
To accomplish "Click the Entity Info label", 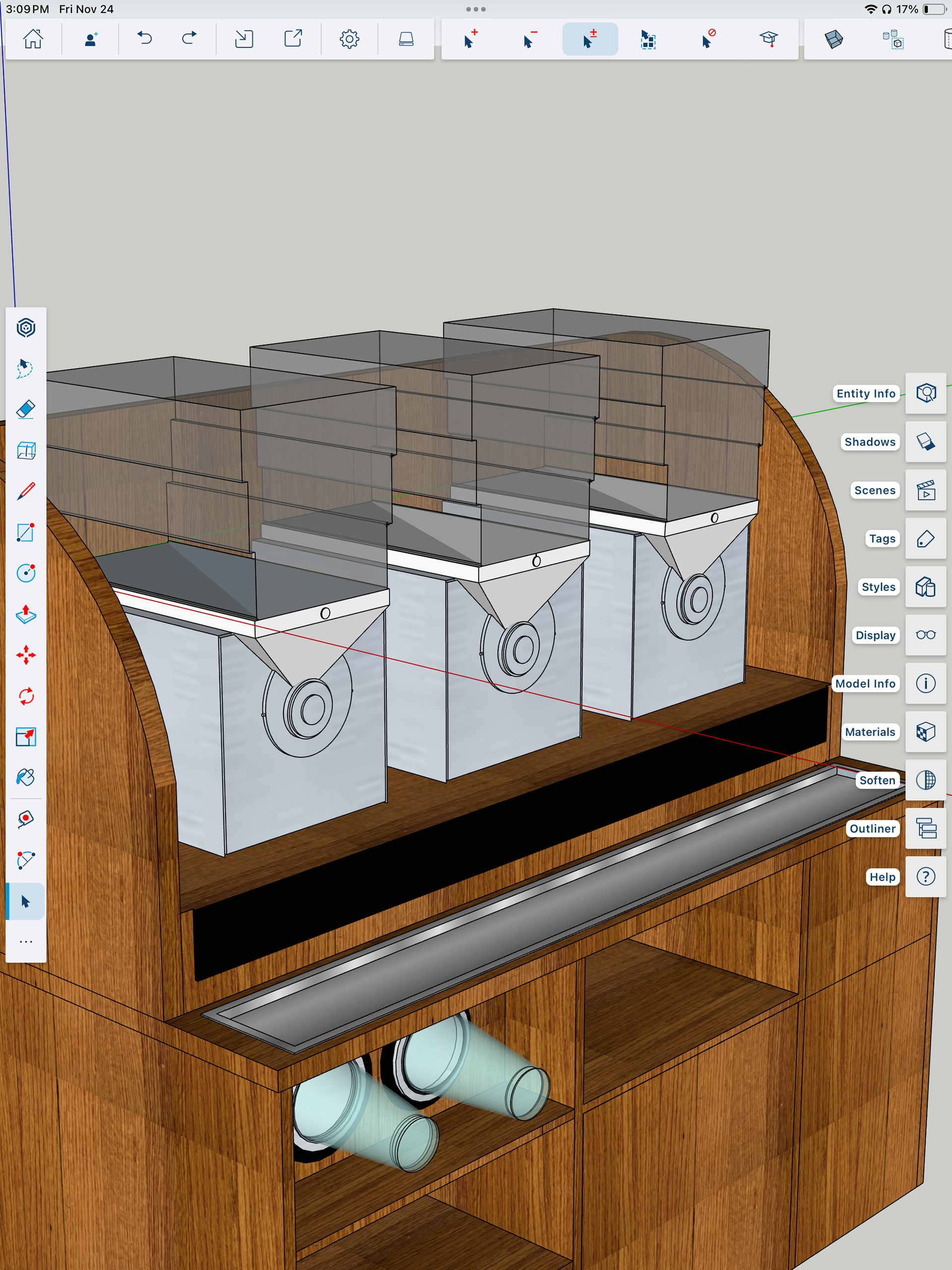I will click(865, 393).
